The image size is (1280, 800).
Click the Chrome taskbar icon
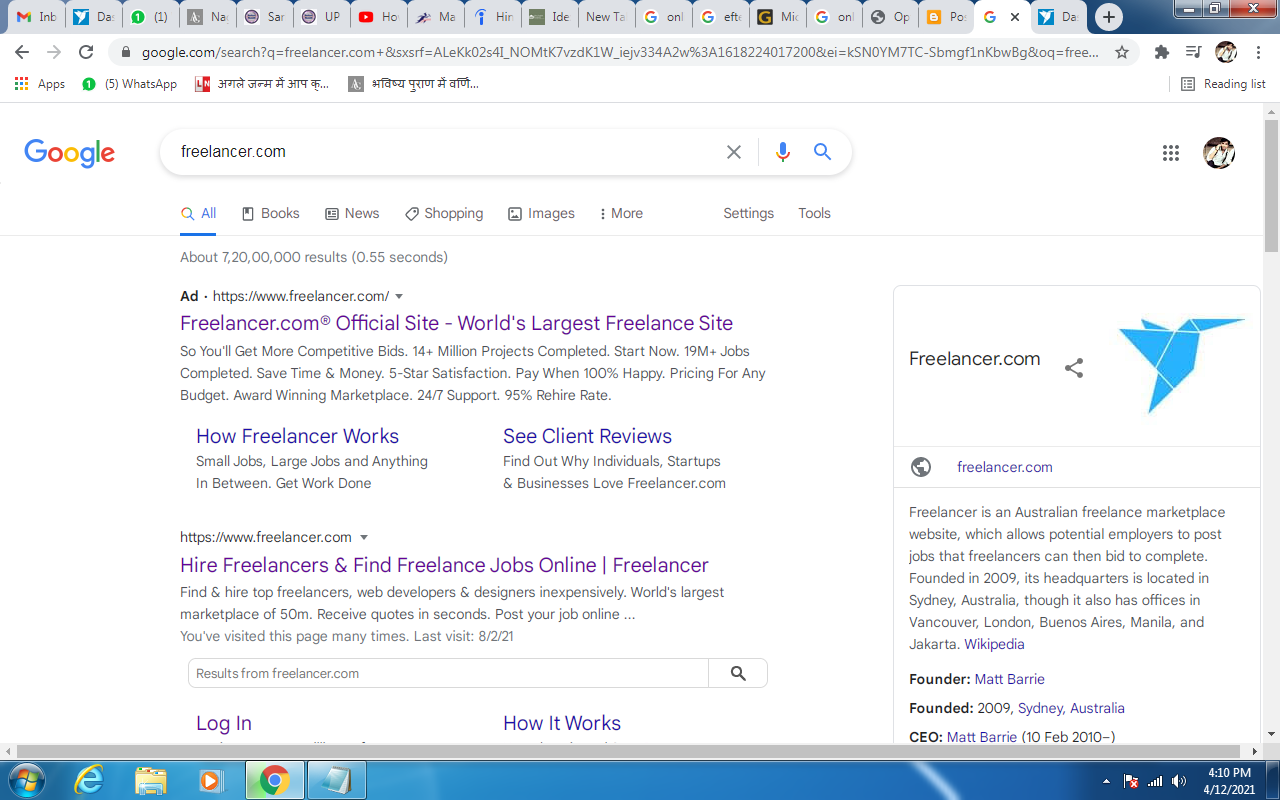point(275,780)
